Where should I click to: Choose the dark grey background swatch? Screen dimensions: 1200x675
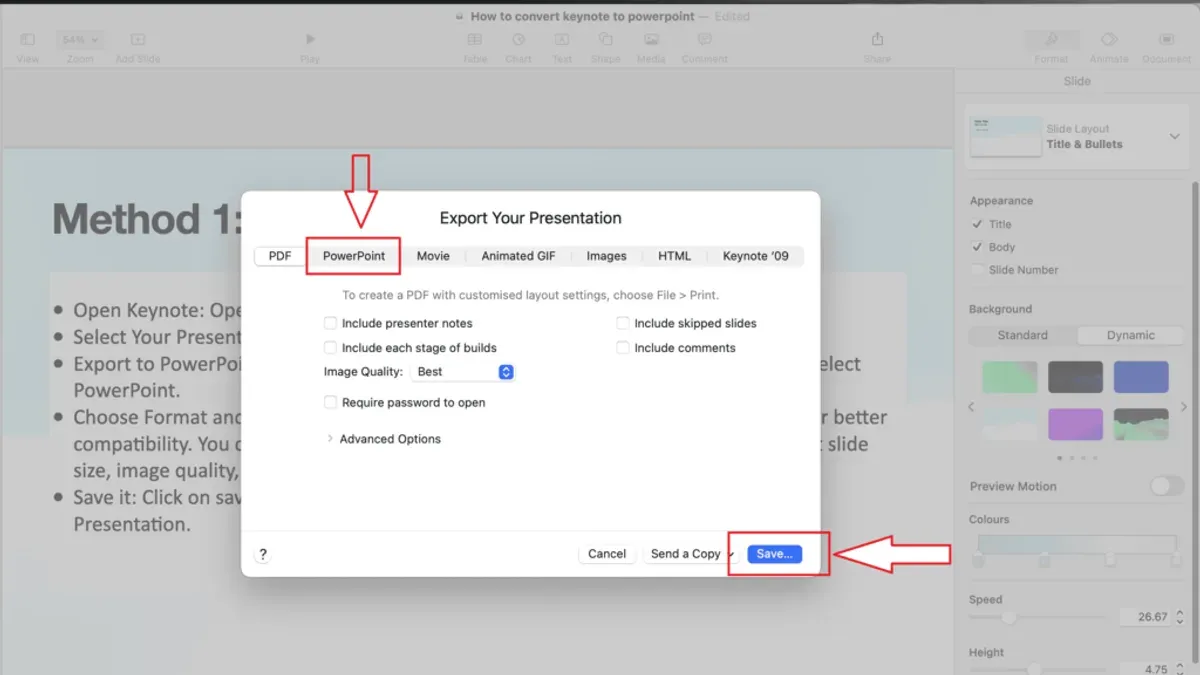pos(1076,377)
